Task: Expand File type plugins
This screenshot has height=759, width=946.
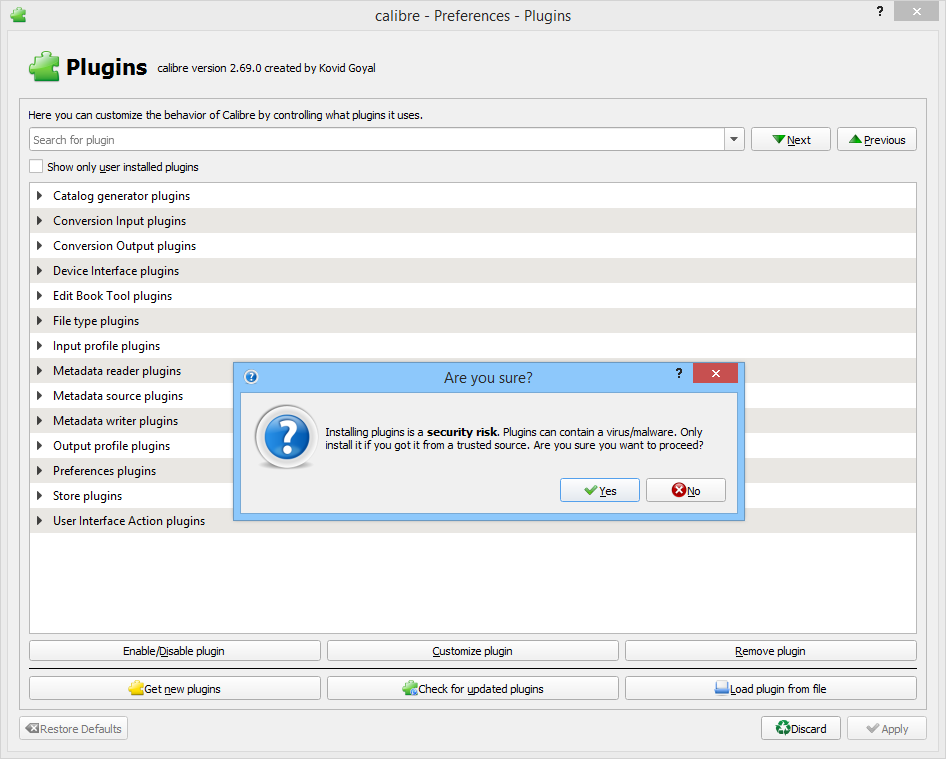Action: (x=39, y=321)
